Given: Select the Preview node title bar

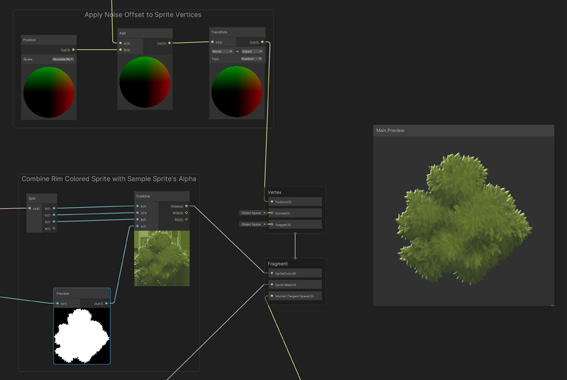Looking at the screenshot, I should pos(82,293).
